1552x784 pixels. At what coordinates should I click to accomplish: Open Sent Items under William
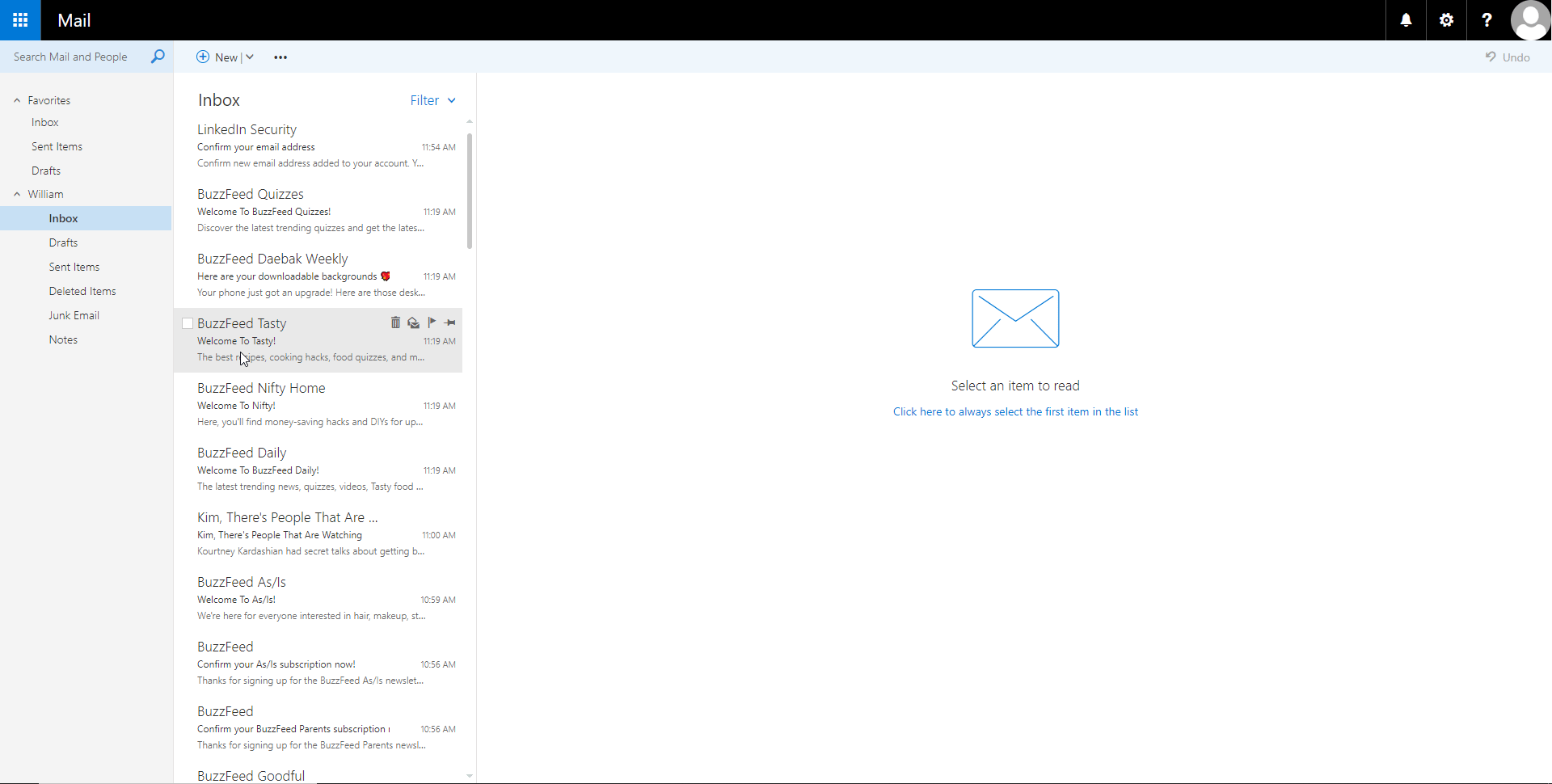pyautogui.click(x=74, y=267)
